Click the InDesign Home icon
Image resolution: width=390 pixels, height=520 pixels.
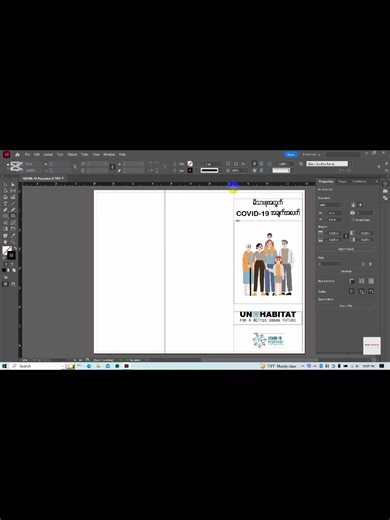(17, 155)
